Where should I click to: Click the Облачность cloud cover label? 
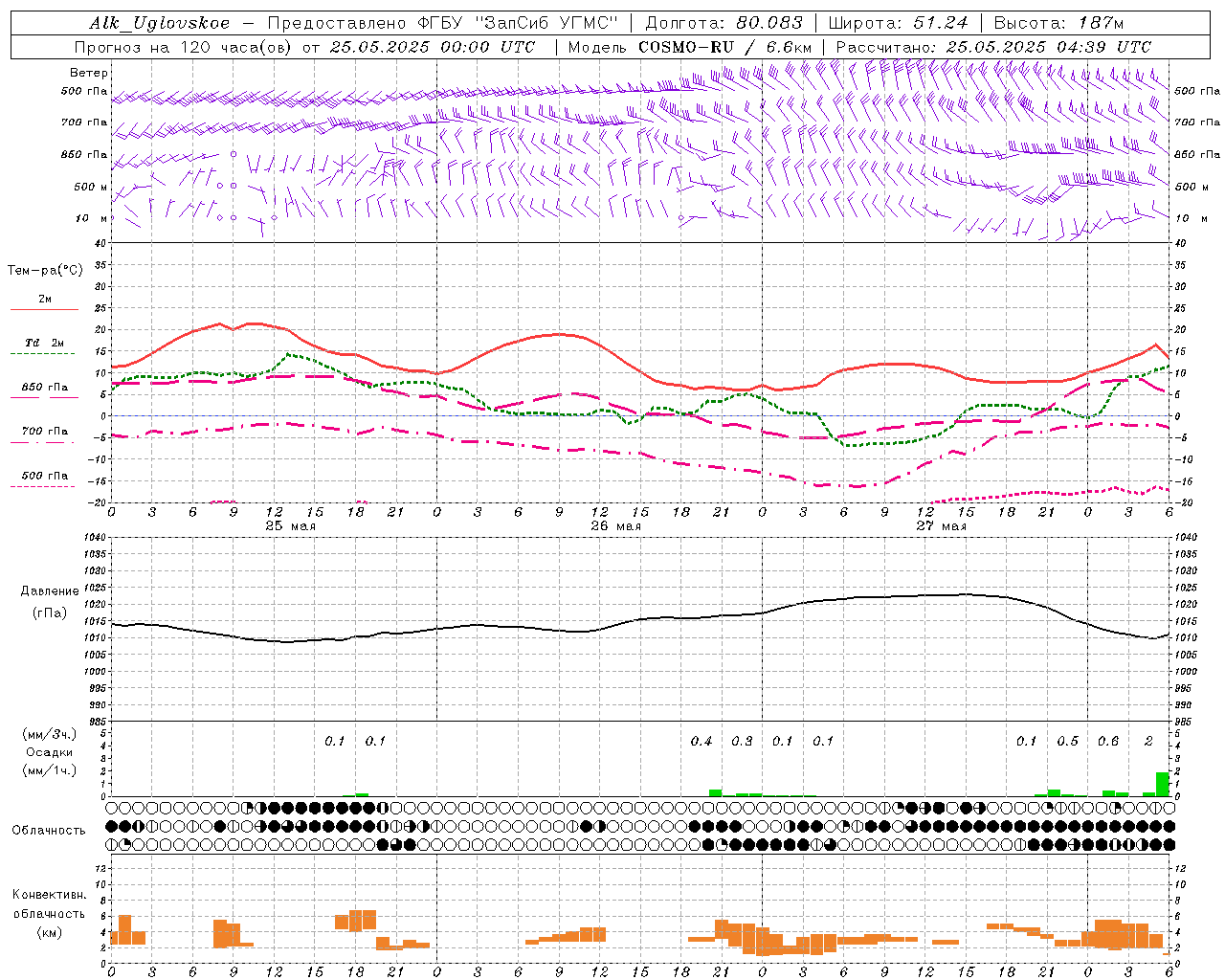(49, 831)
